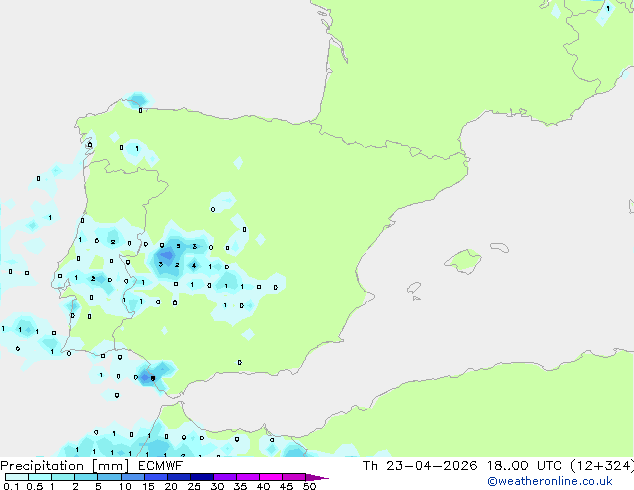Click the '15' legend label
Image resolution: width=634 pixels, height=490 pixels.
pyautogui.click(x=148, y=486)
